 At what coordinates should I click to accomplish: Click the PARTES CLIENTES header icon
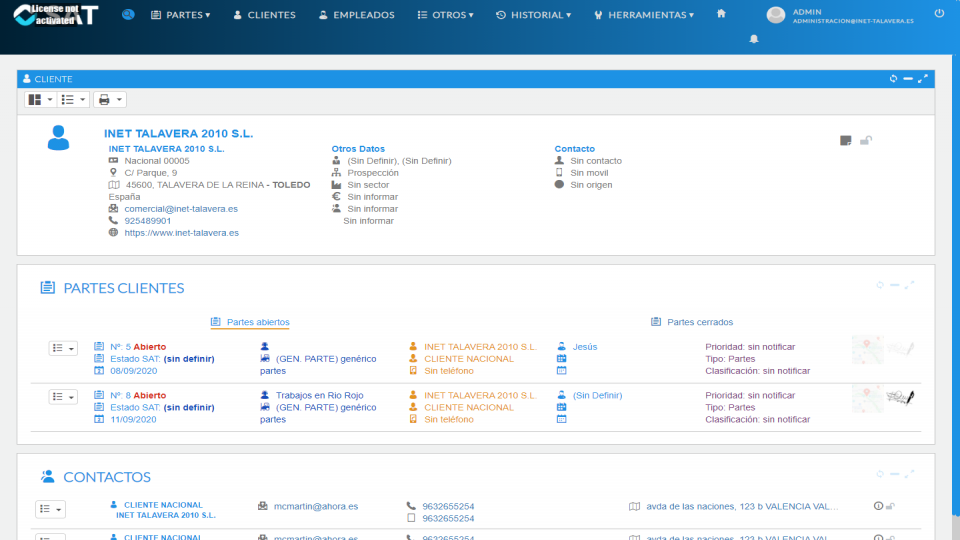coord(48,288)
